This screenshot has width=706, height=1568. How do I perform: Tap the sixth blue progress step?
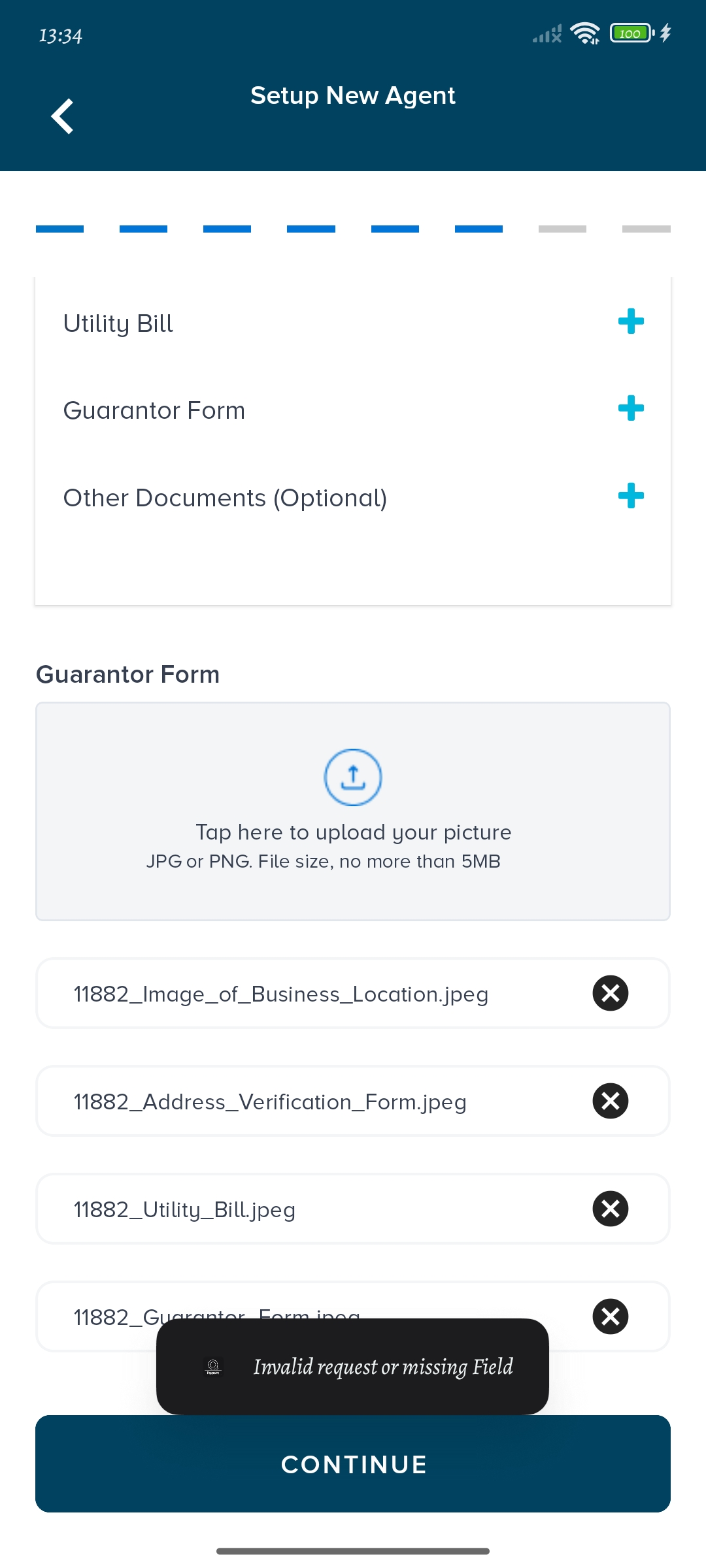coord(479,229)
